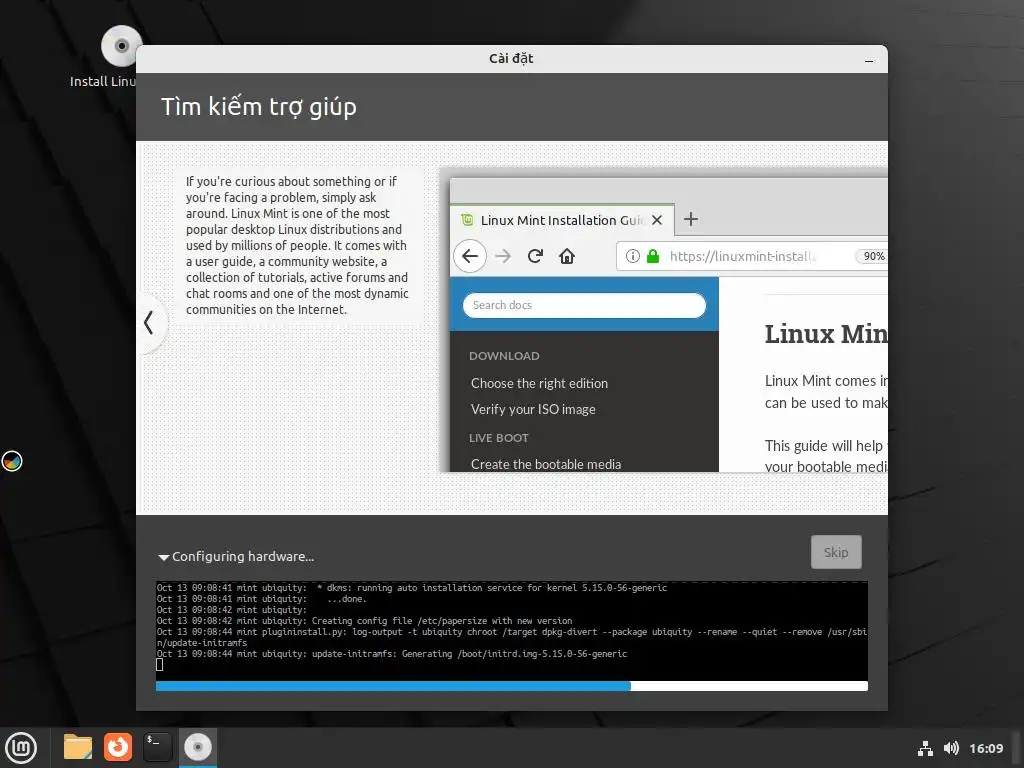Click the 'Cài đặt' window title
Image resolution: width=1024 pixels, height=768 pixels.
[511, 59]
